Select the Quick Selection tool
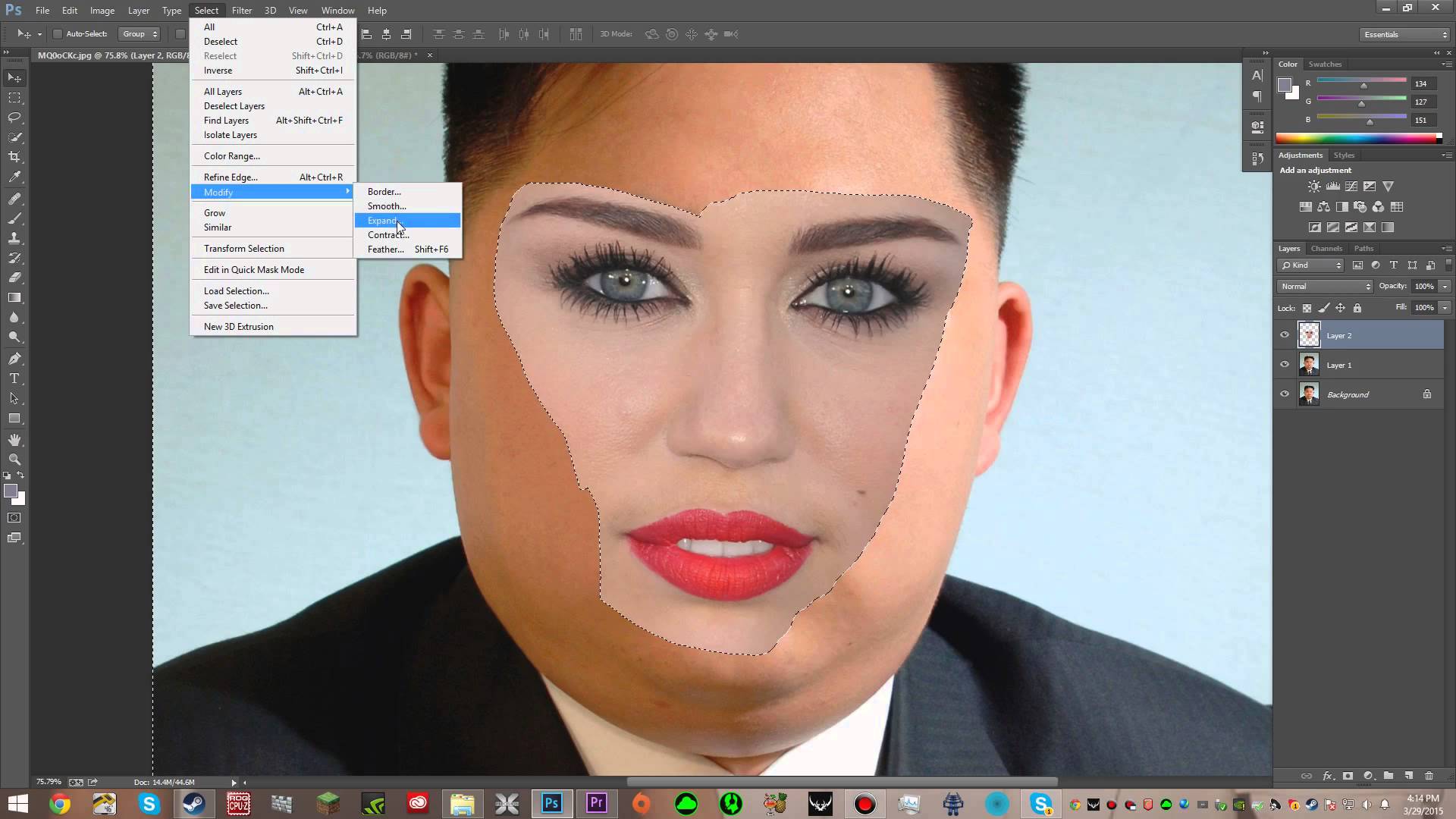 (14, 137)
